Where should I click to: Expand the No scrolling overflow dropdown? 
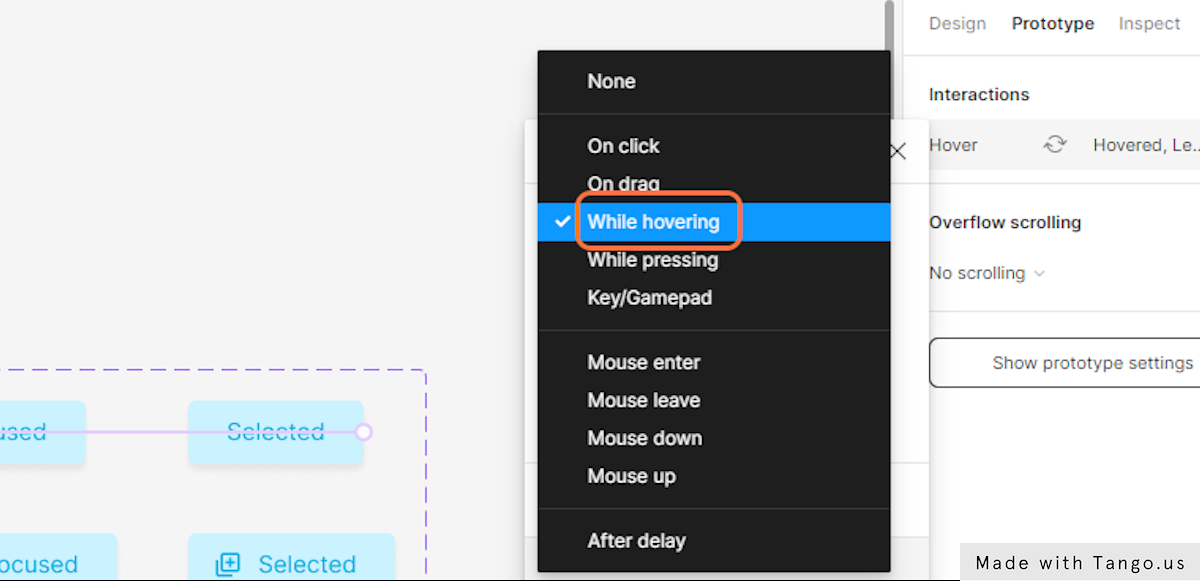[987, 273]
